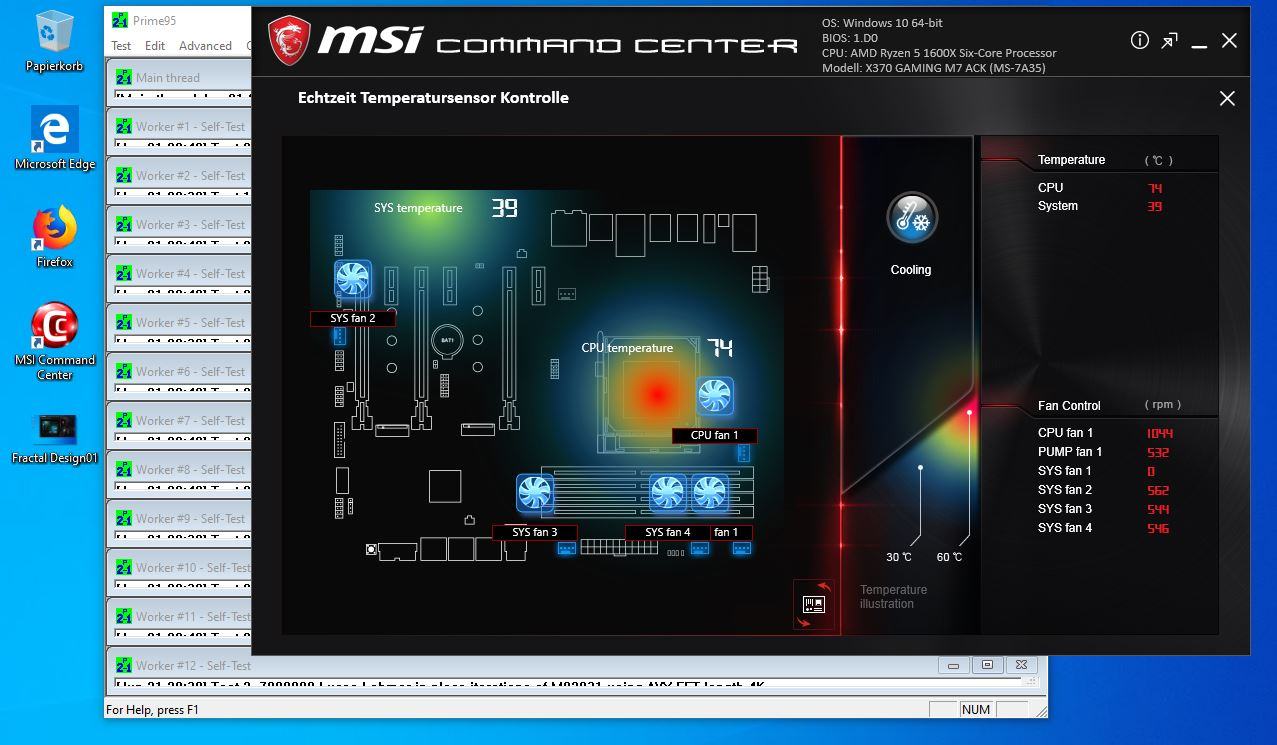
Task: Select the Microsoft Edge desktop shortcut
Action: click(54, 139)
